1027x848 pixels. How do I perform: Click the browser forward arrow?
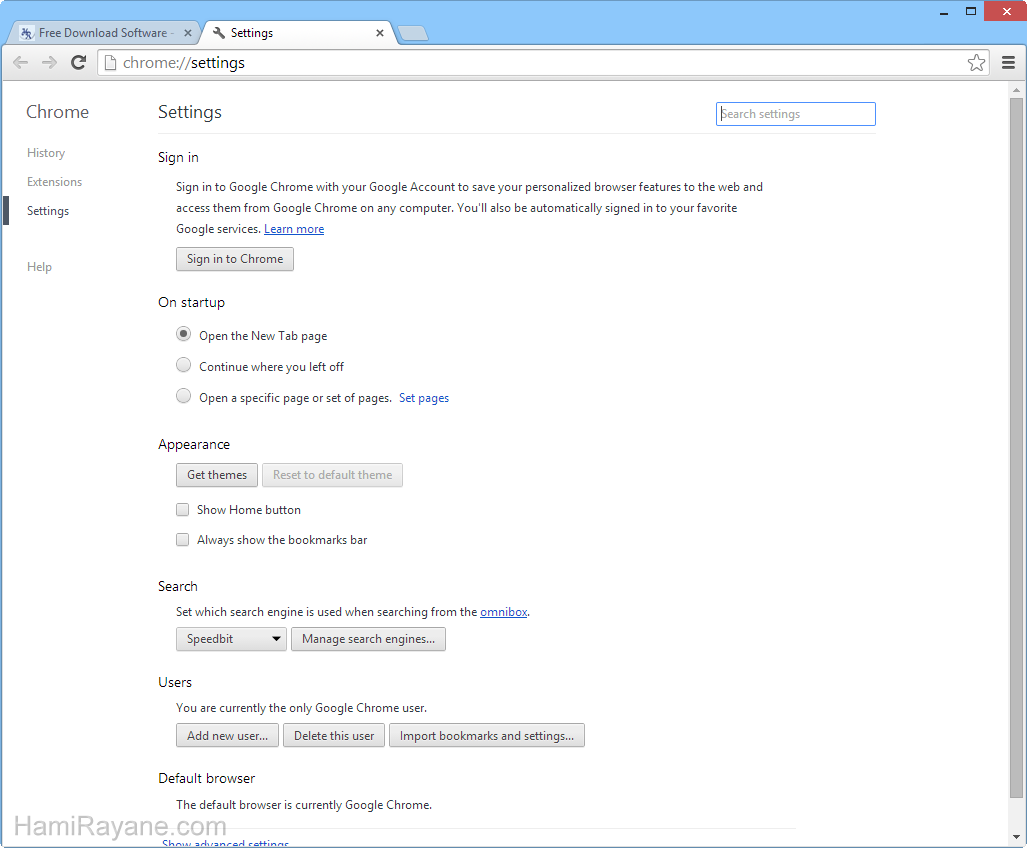tap(49, 63)
